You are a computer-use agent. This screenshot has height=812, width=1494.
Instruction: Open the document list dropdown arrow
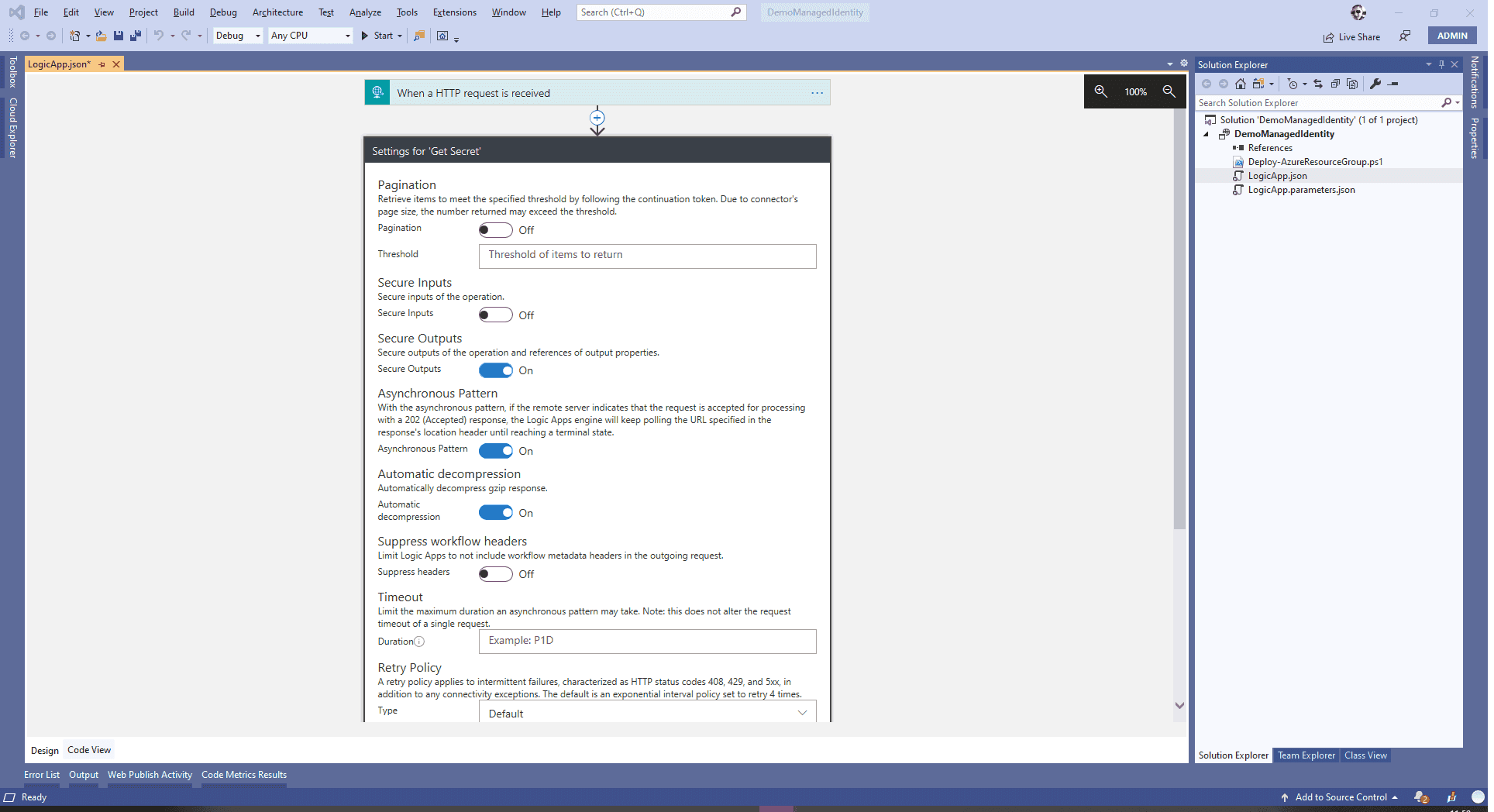point(1169,64)
